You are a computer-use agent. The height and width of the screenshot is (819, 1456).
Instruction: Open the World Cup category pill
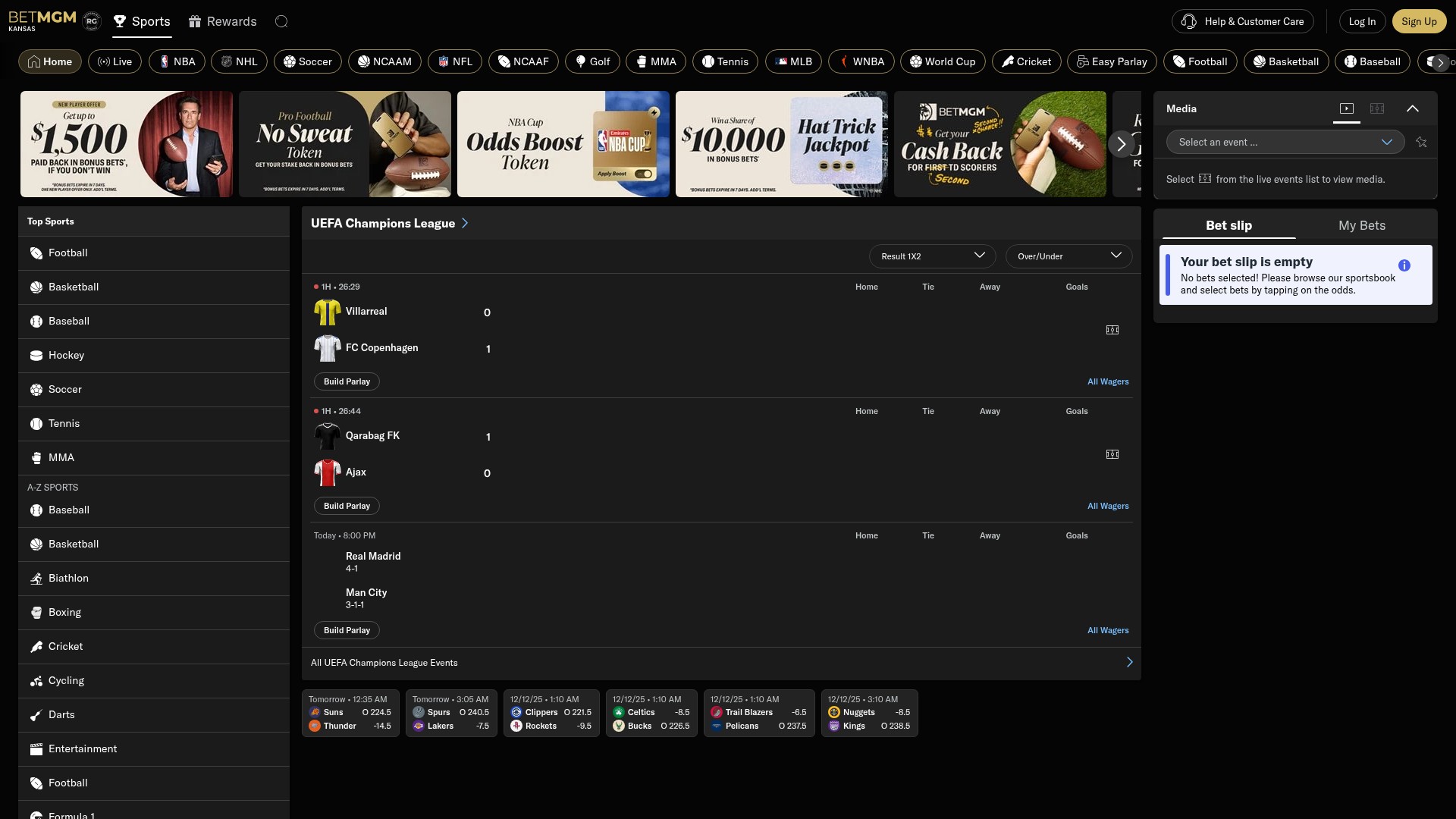pyautogui.click(x=943, y=61)
